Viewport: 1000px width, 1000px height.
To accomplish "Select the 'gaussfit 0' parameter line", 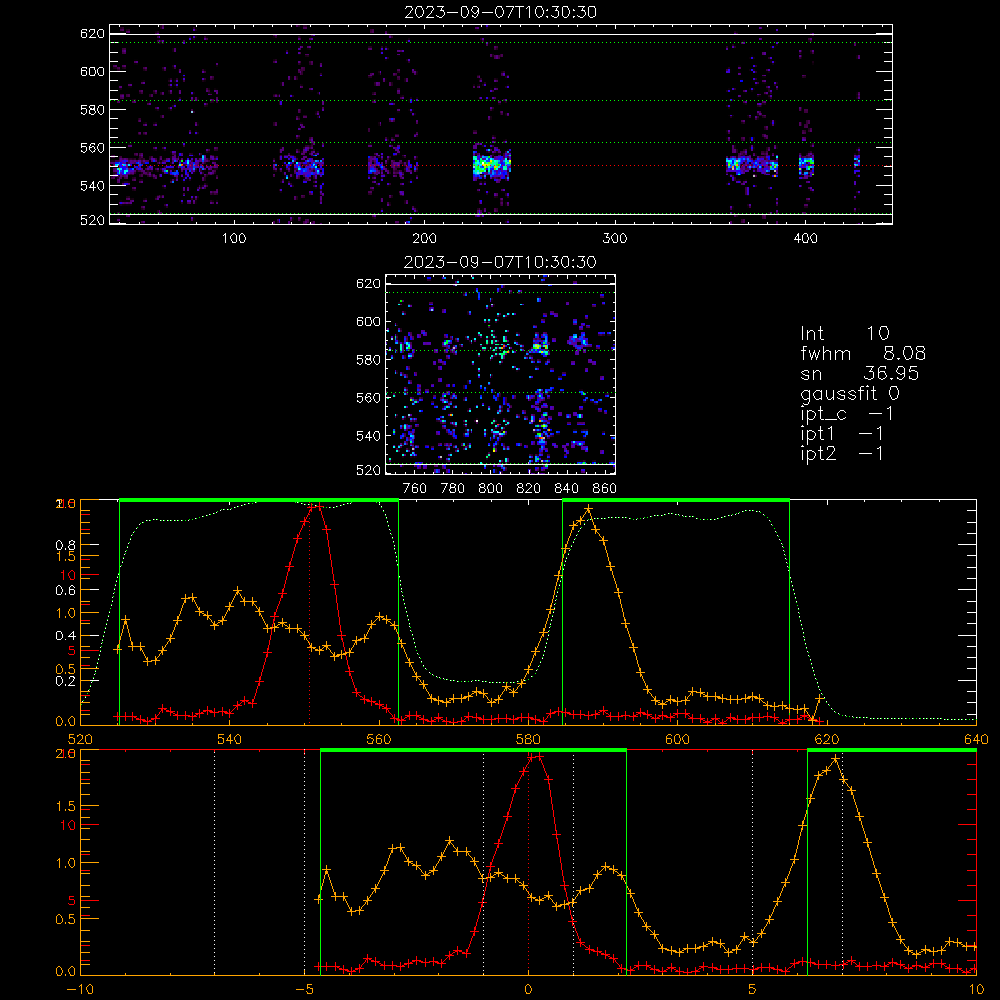I will click(850, 393).
